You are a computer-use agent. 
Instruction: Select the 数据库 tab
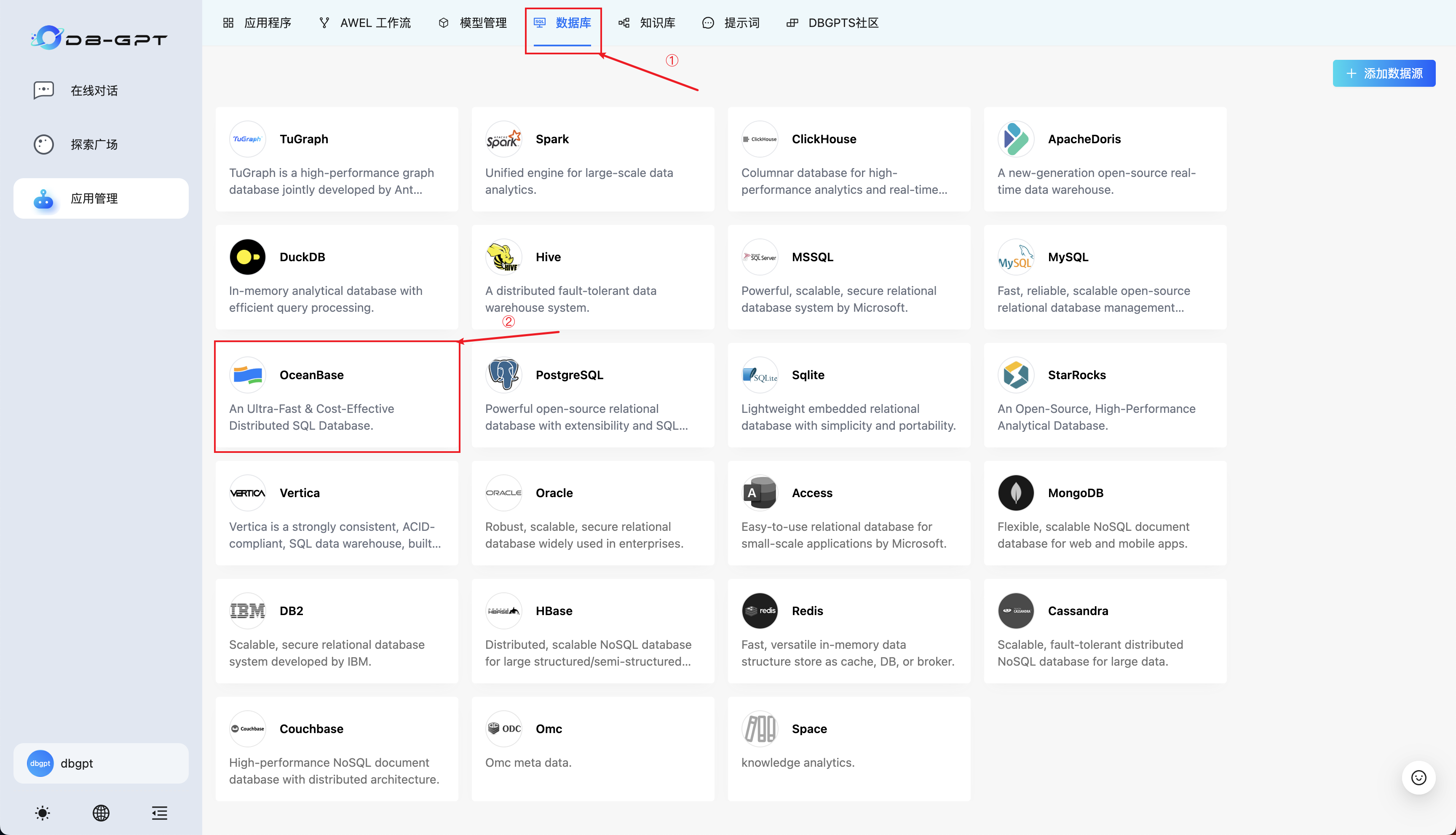562,23
